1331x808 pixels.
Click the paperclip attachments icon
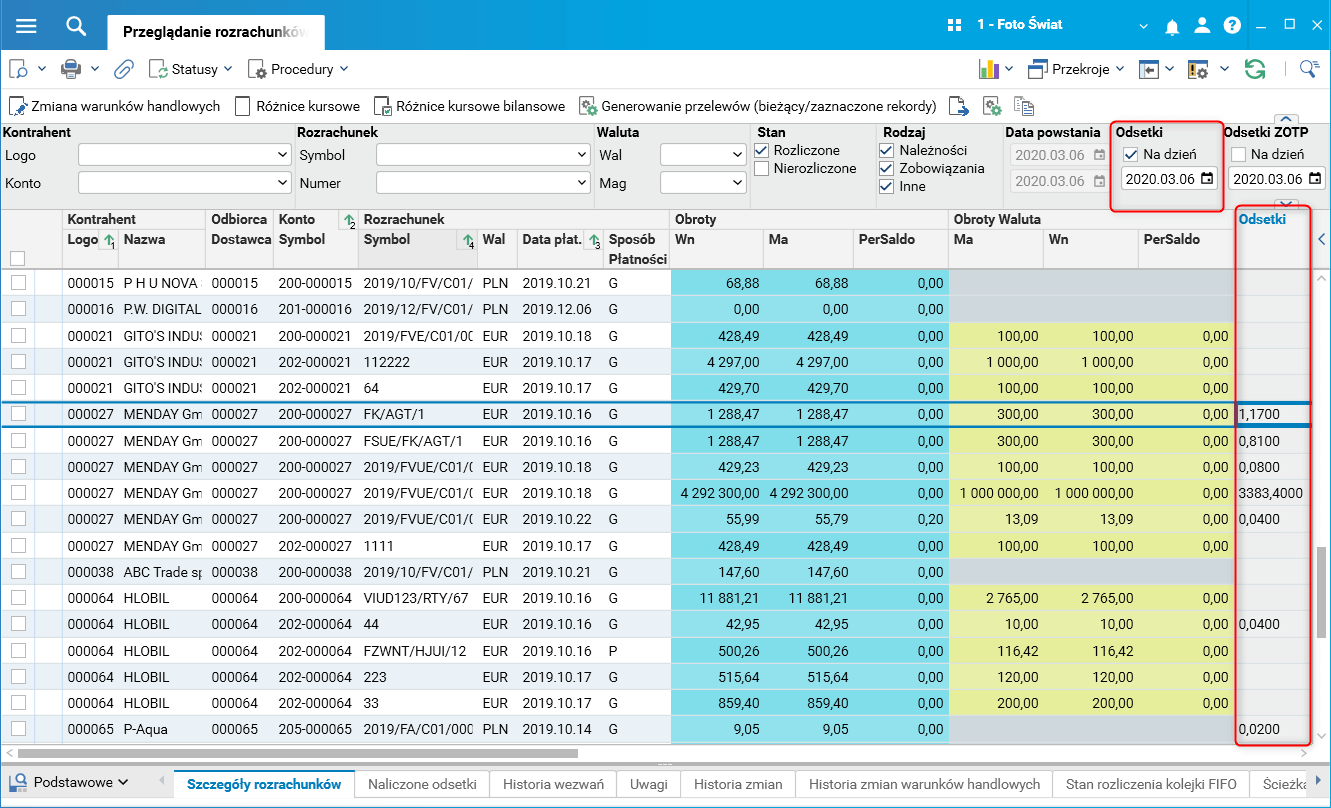[124, 69]
